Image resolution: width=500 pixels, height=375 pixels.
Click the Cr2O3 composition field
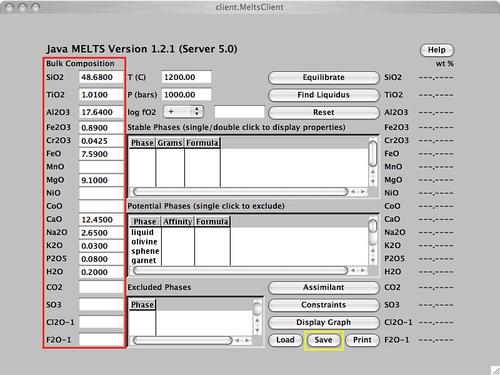(101, 141)
